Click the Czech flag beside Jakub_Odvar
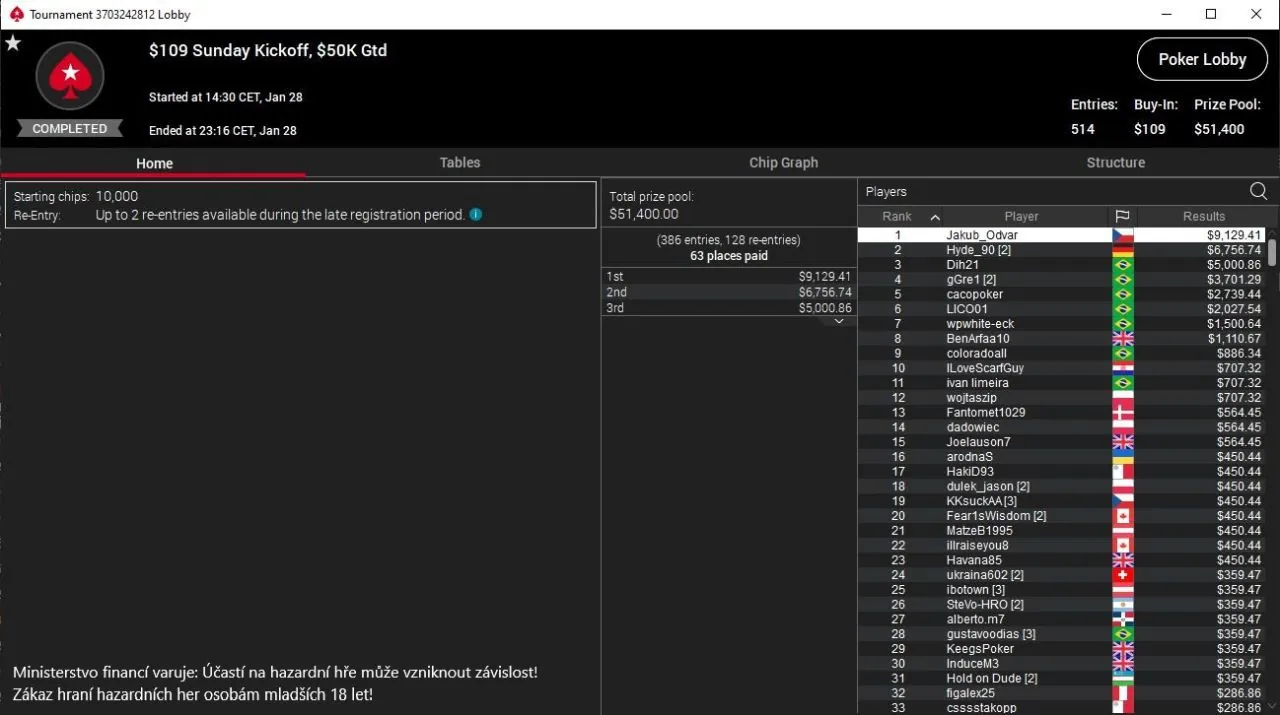 coord(1122,234)
